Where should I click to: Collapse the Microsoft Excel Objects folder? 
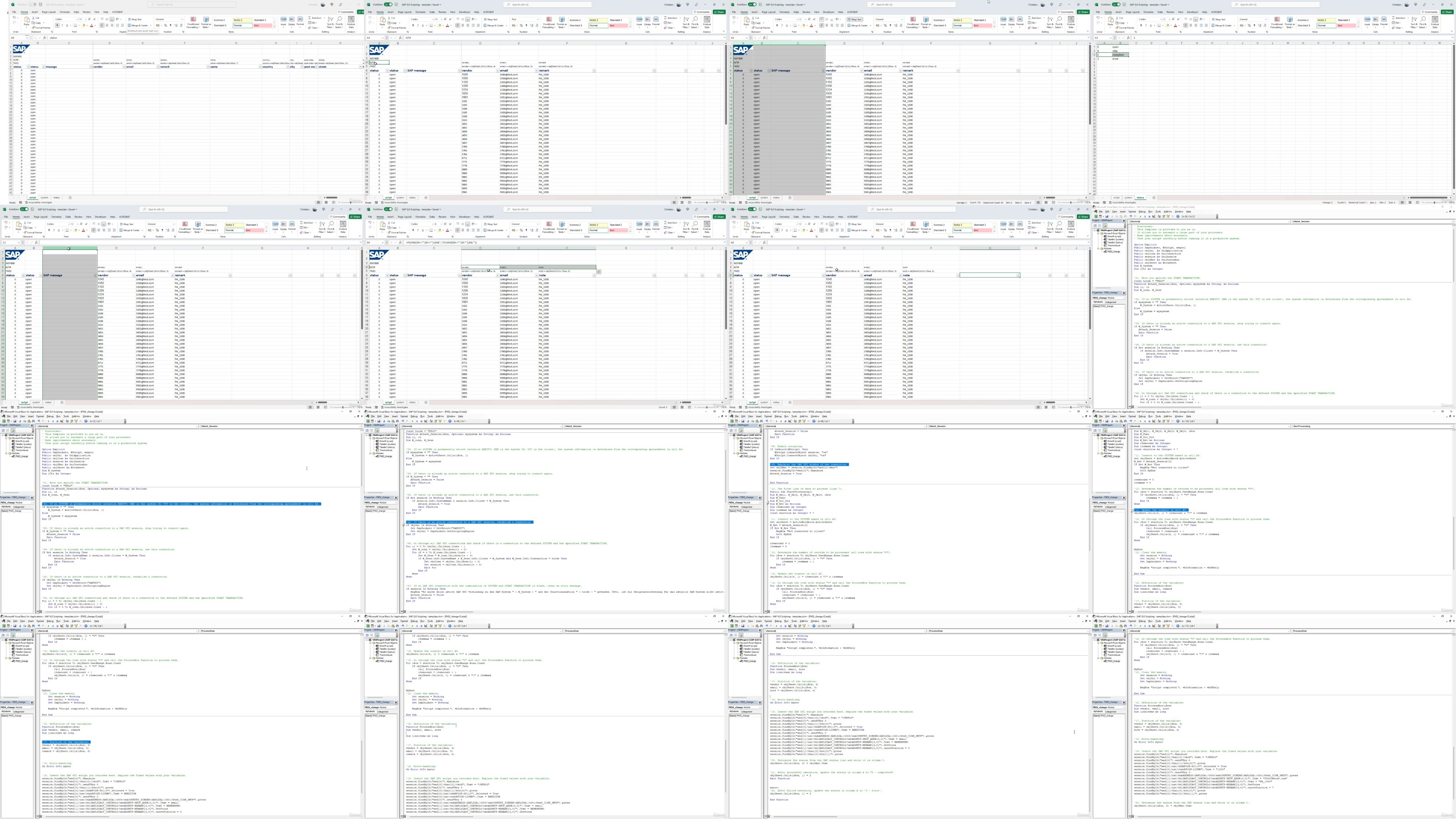pos(6,439)
